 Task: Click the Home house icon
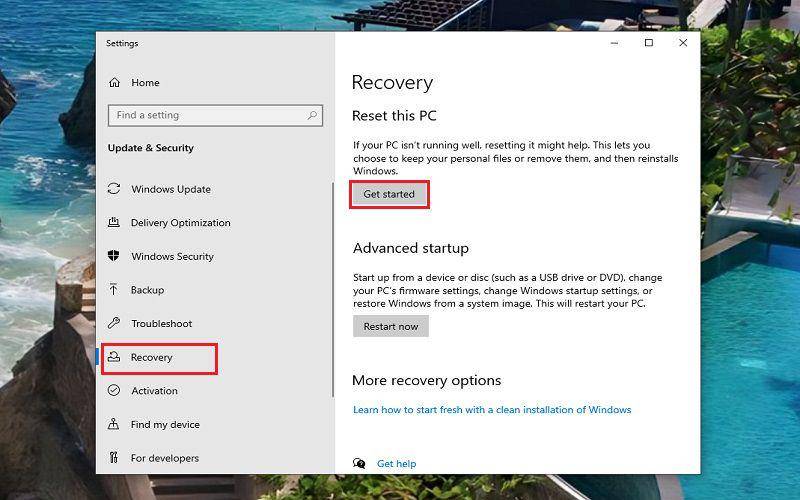(x=114, y=82)
